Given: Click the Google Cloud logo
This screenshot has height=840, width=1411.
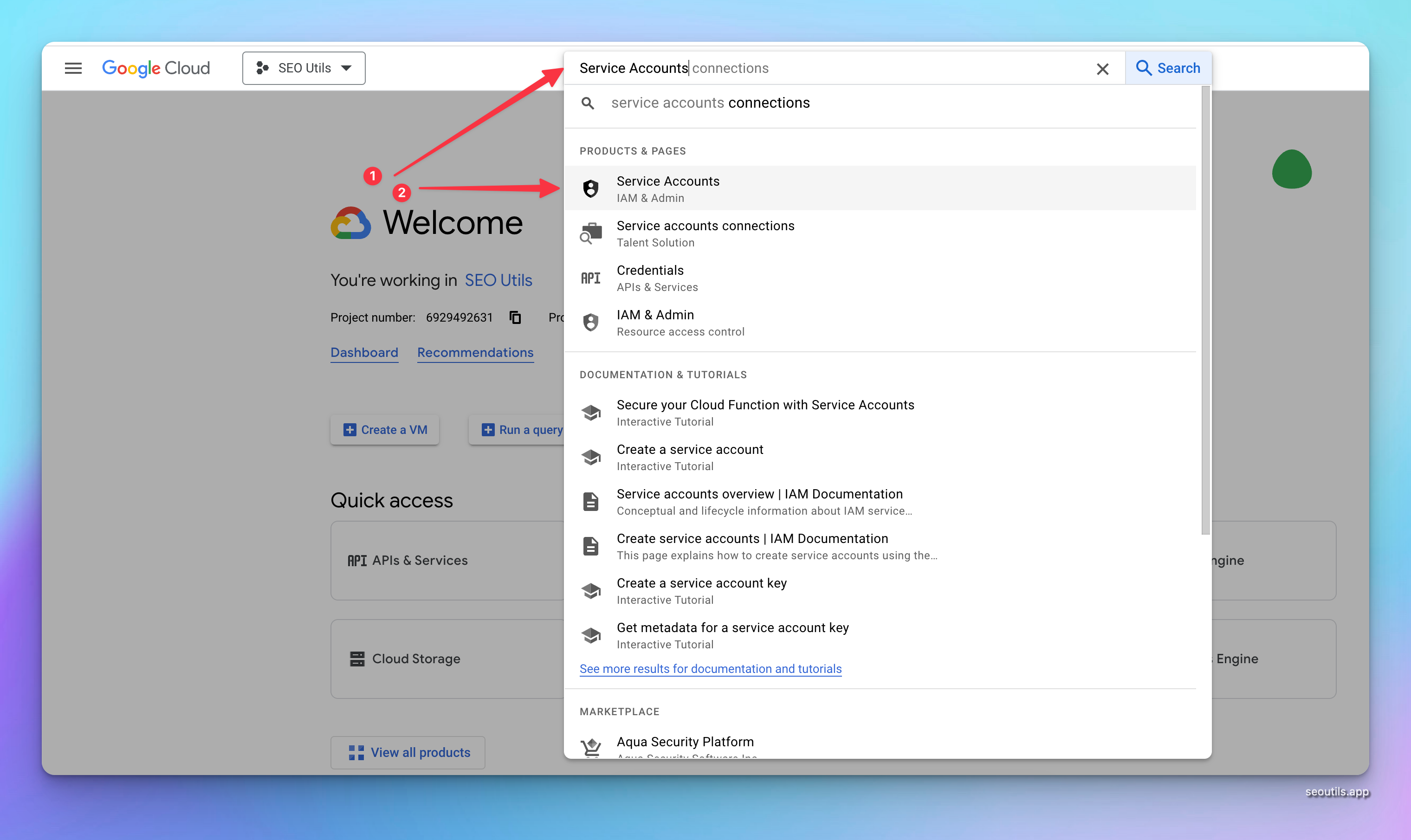Looking at the screenshot, I should [x=155, y=68].
